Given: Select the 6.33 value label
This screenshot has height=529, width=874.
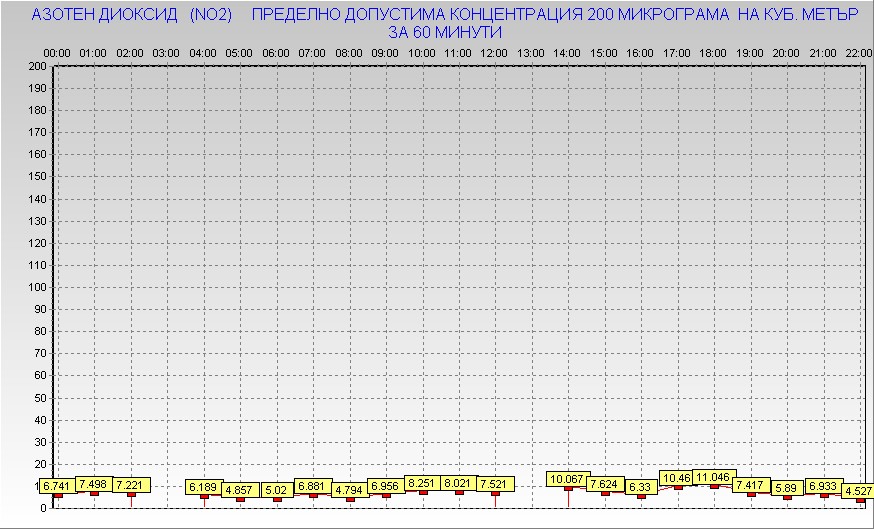Looking at the screenshot, I should (x=641, y=487).
